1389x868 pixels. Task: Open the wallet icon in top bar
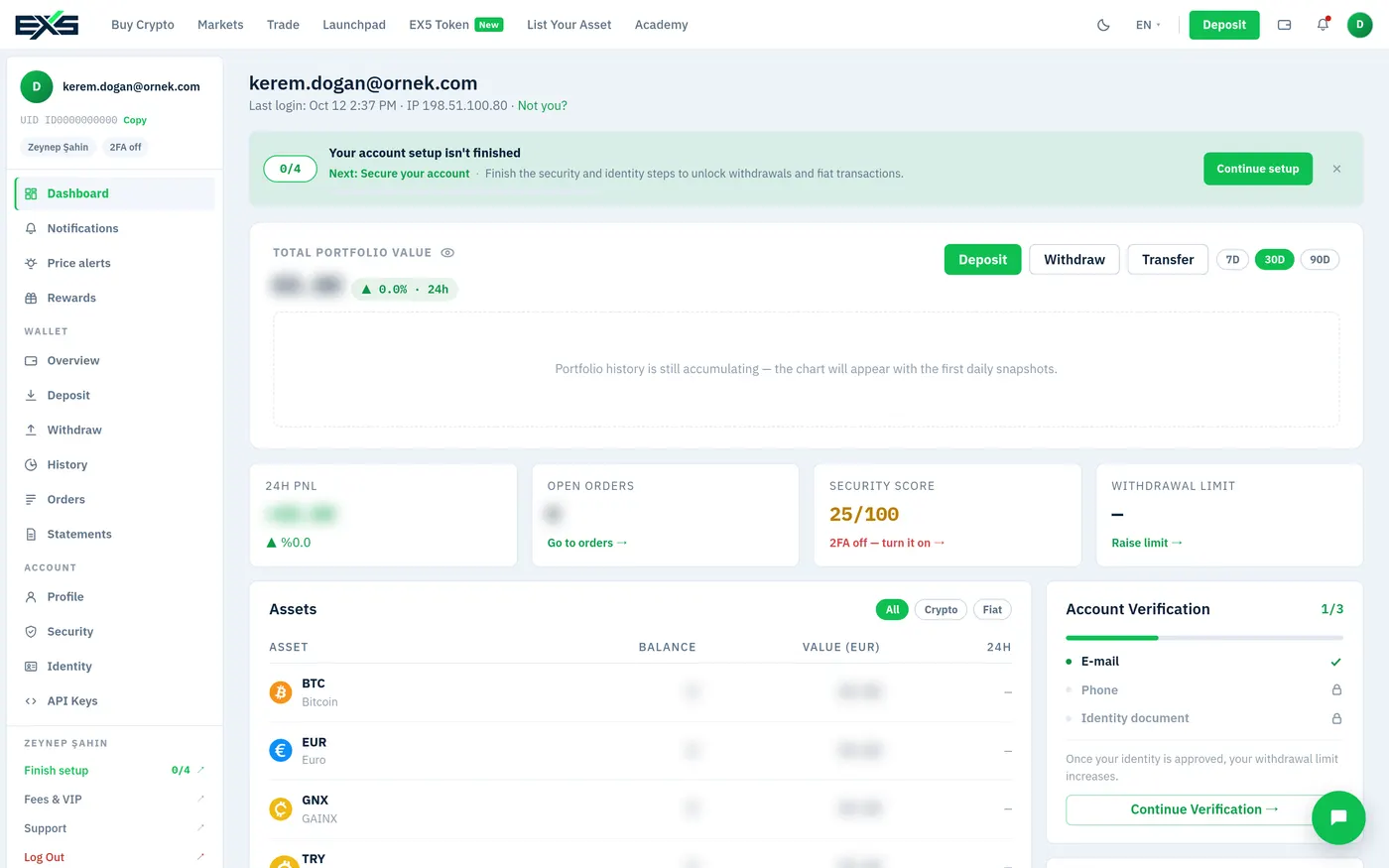point(1284,25)
